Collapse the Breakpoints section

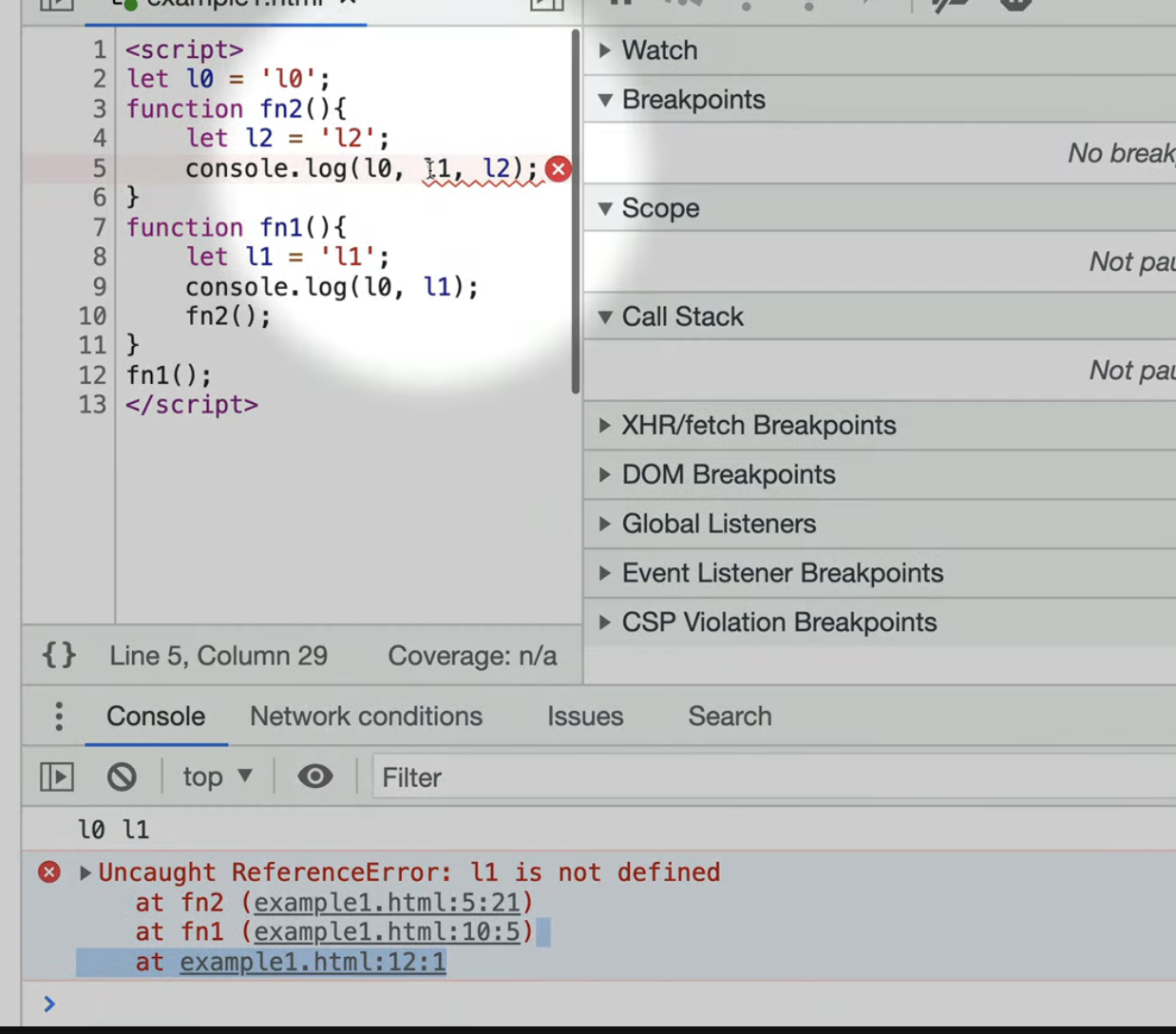coord(604,100)
